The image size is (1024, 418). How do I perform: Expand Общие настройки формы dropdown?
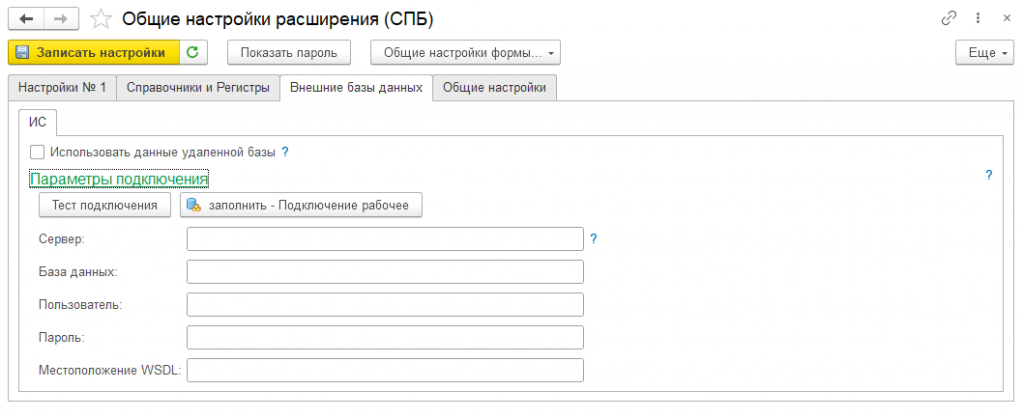(x=465, y=52)
